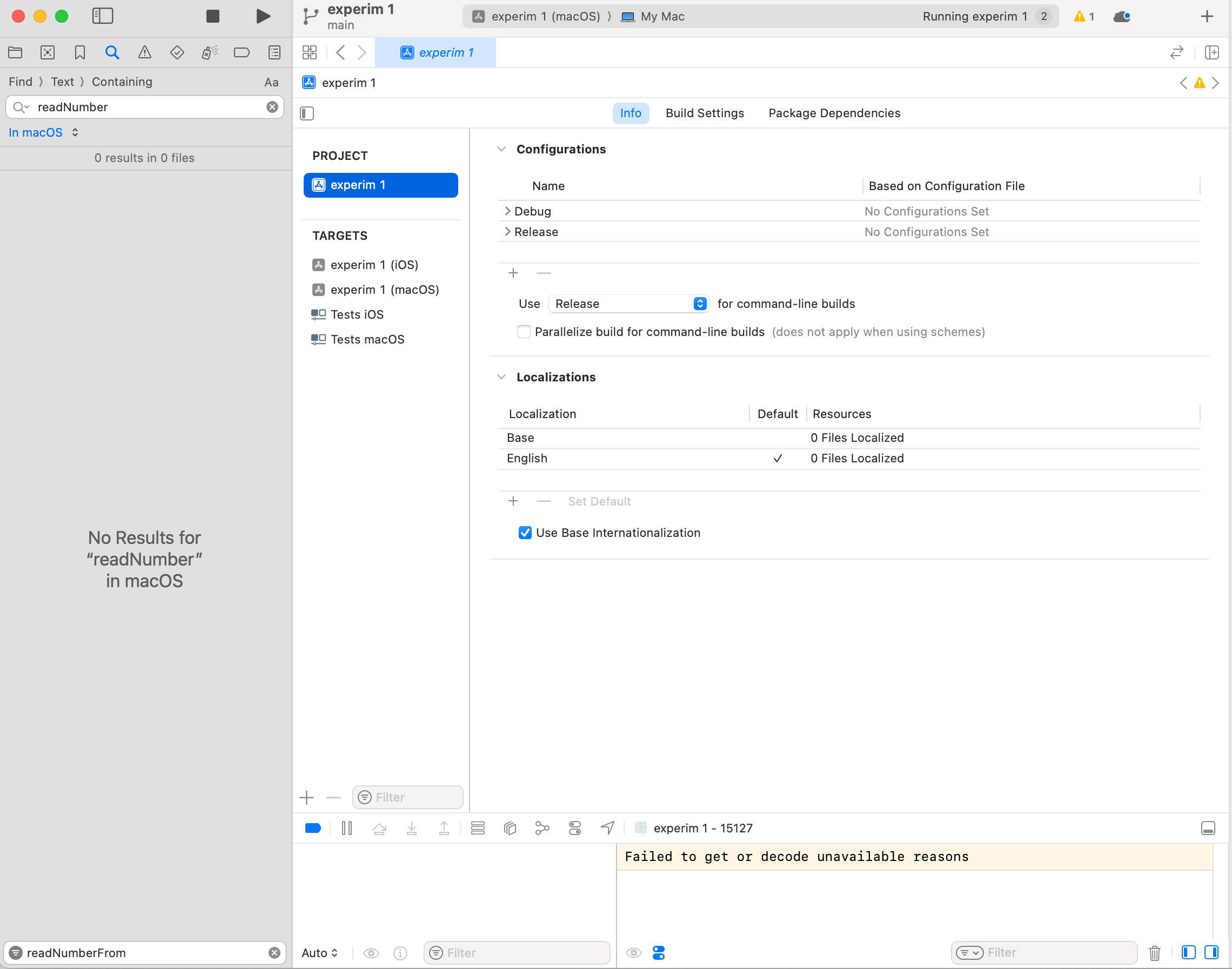The width and height of the screenshot is (1232, 969).
Task: Select the Base localization row
Action: point(849,438)
